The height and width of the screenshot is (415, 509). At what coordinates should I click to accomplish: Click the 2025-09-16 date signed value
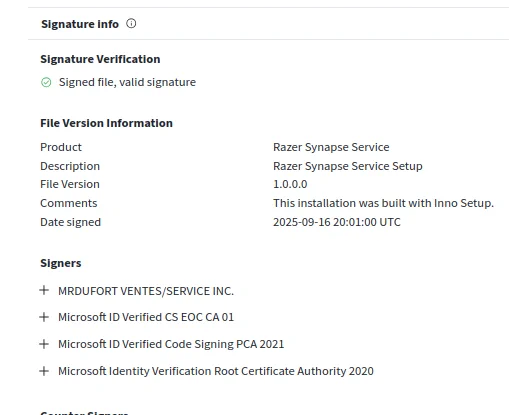tap(337, 222)
